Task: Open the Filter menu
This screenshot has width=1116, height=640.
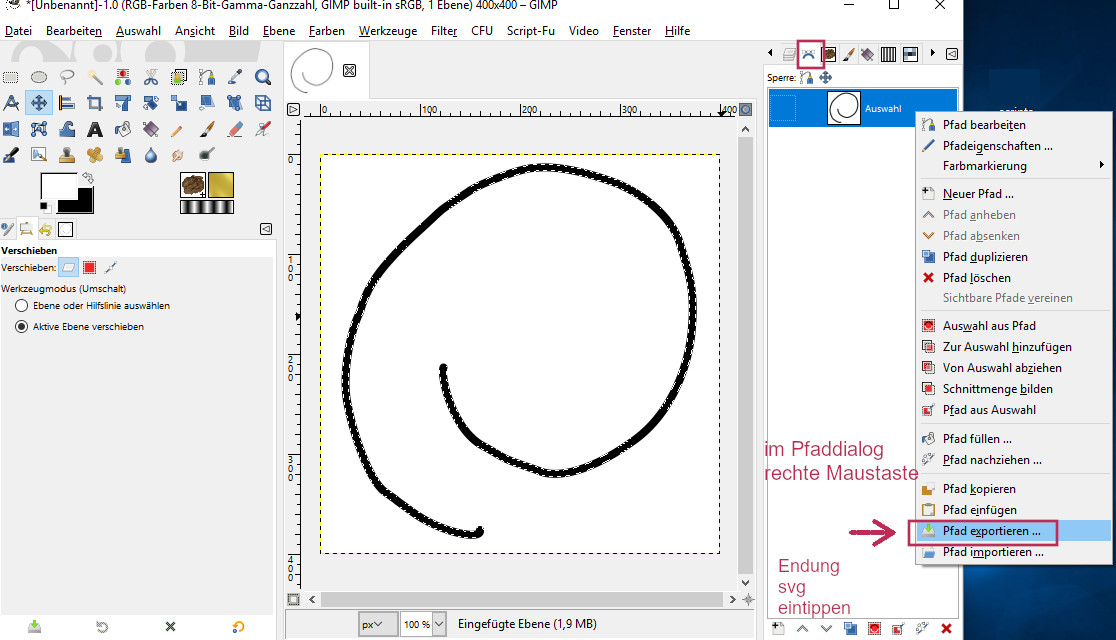Action: pyautogui.click(x=444, y=31)
